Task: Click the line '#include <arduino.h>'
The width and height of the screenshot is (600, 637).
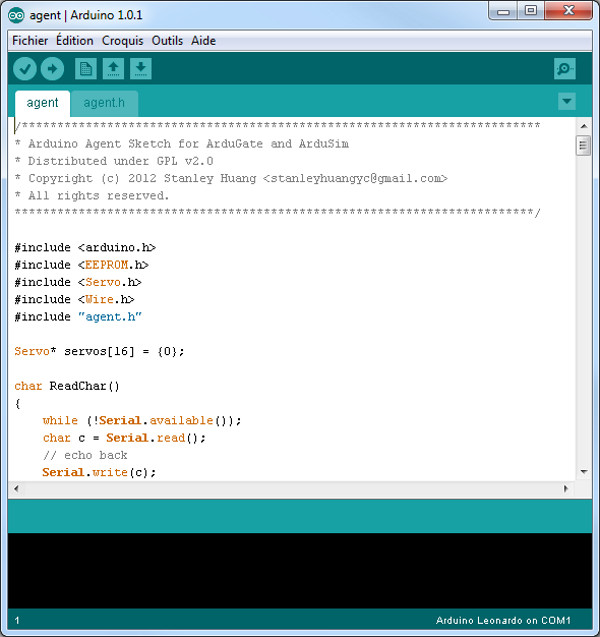Action: [x=85, y=247]
